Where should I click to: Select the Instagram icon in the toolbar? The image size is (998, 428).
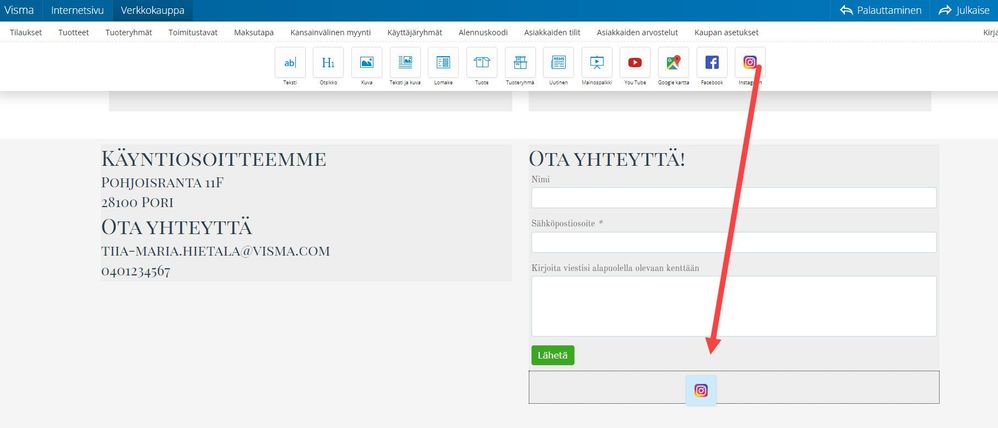(750, 62)
